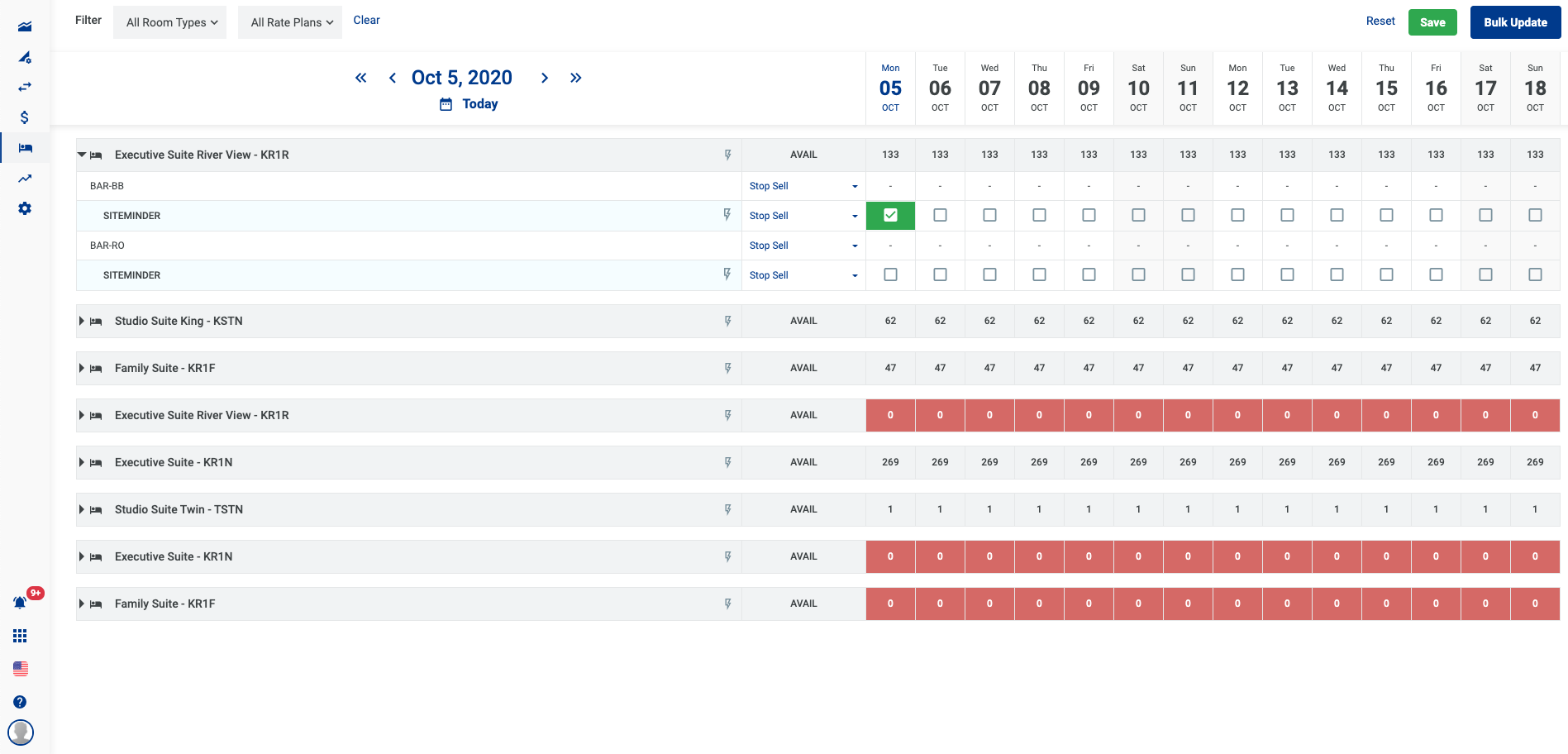This screenshot has width=1568, height=754.
Task: Click the Bulk Update button
Action: (1514, 22)
